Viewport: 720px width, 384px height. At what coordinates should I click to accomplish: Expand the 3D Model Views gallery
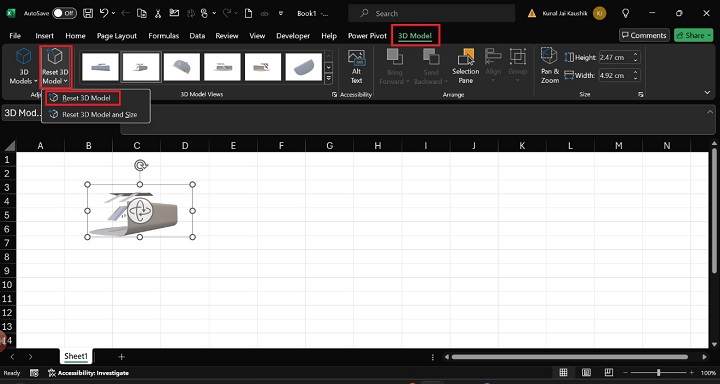coord(328,79)
